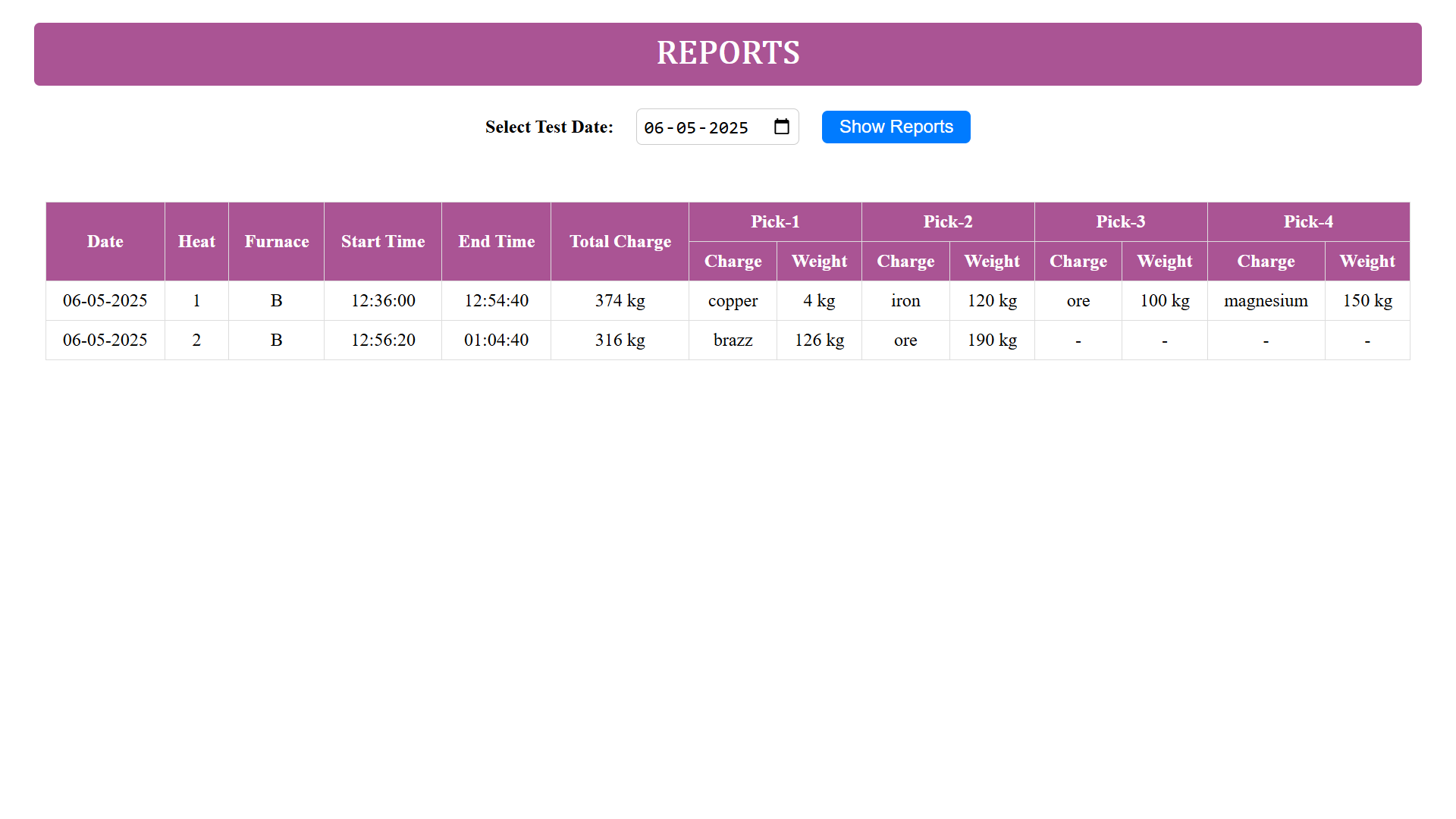Click the Show Reports button

click(x=896, y=127)
